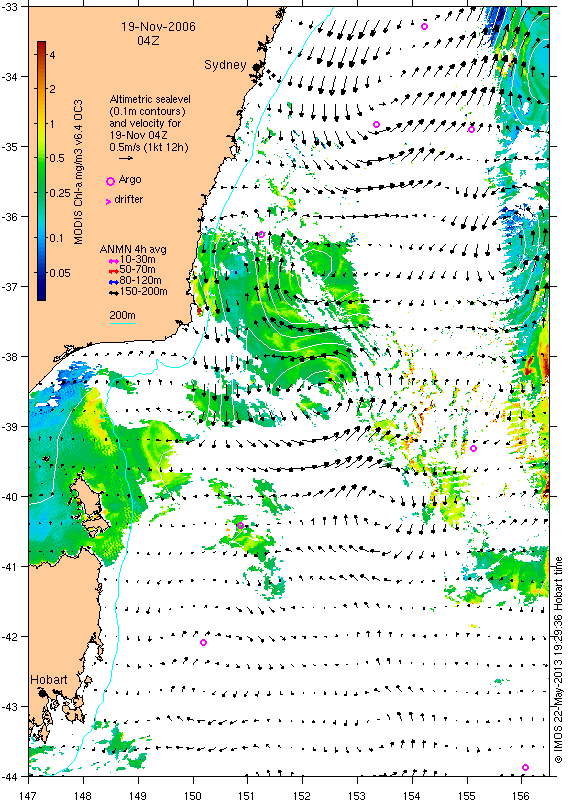Click the '10-30m' depth label

pos(138,260)
